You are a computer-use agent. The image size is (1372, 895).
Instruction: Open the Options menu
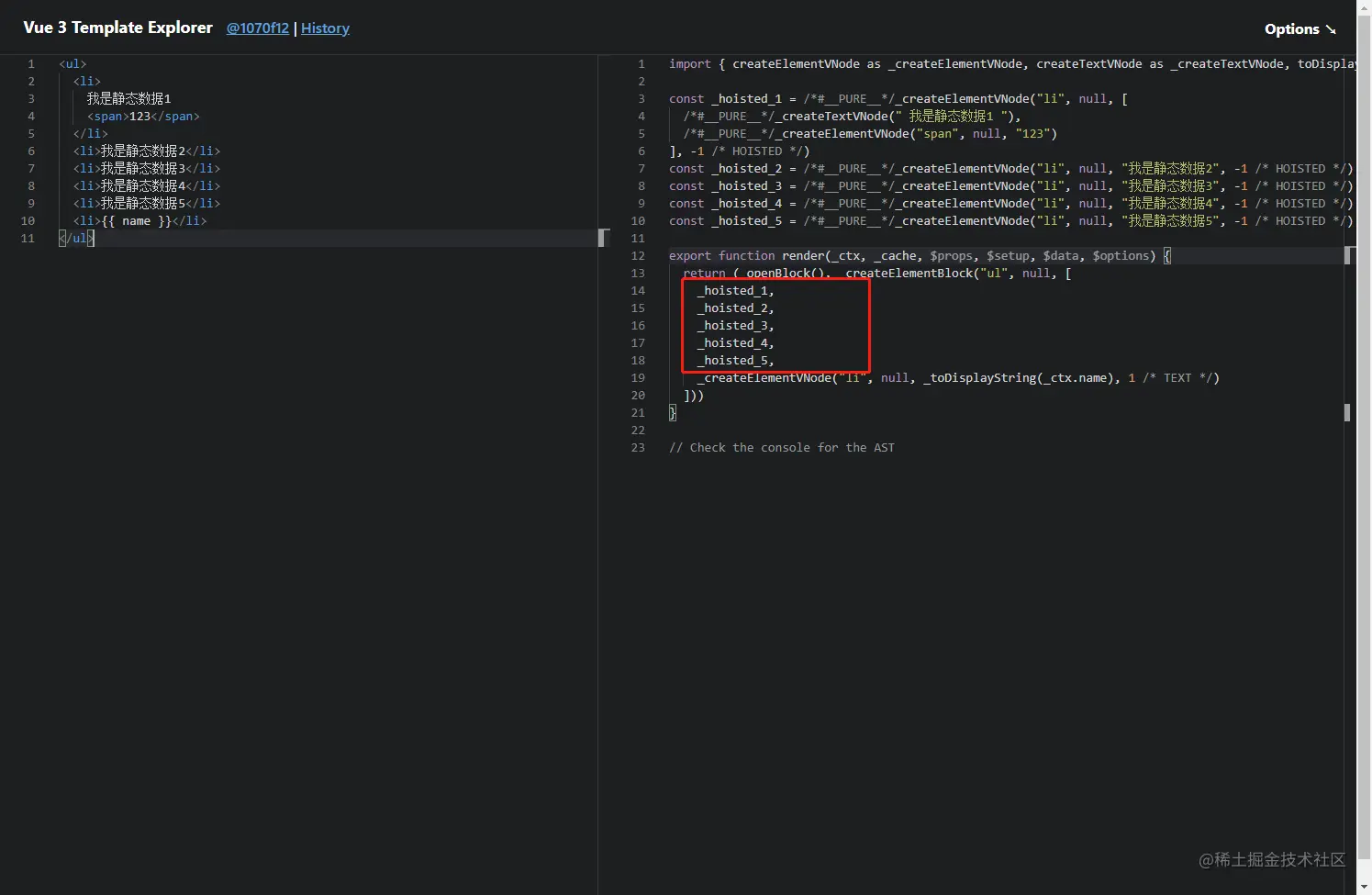tap(1299, 28)
